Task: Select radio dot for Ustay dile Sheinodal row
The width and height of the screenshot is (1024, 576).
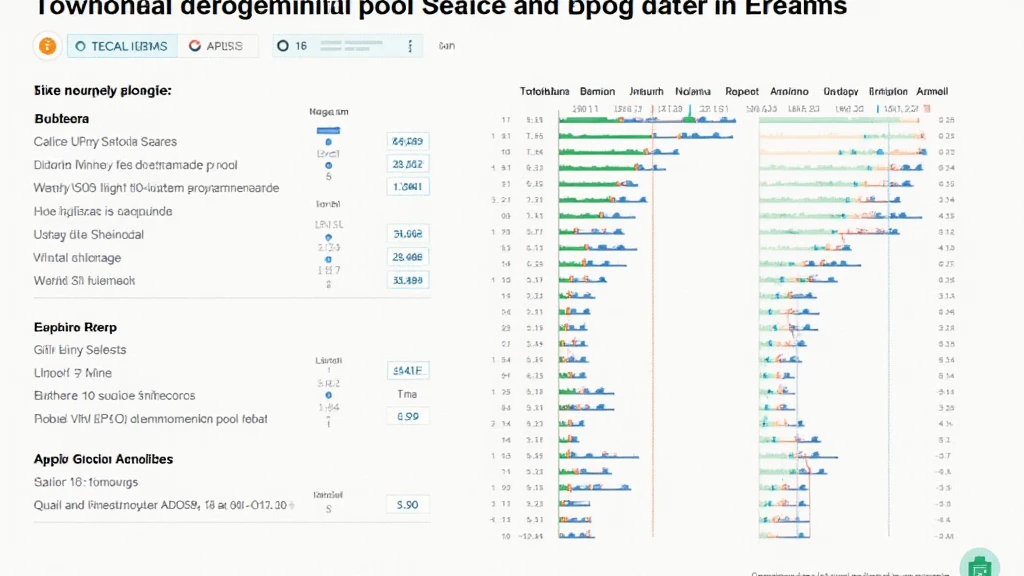Action: click(x=328, y=235)
